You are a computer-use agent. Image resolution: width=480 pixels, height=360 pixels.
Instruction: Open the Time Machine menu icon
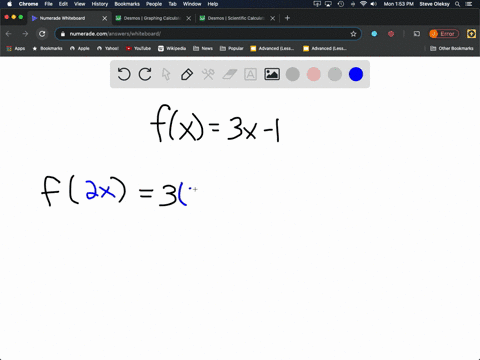pos(341,4)
